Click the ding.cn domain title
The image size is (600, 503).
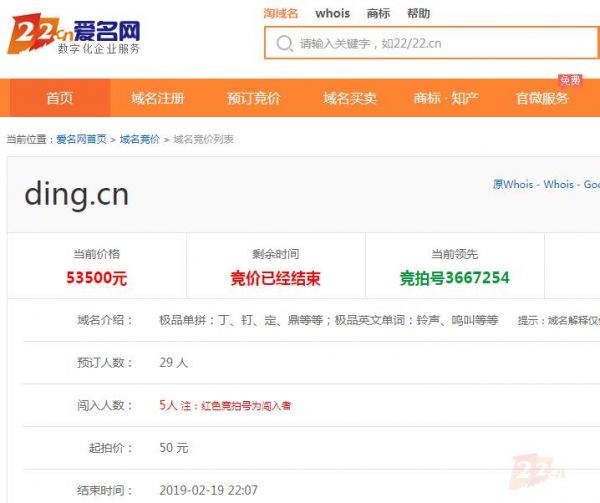(x=76, y=194)
